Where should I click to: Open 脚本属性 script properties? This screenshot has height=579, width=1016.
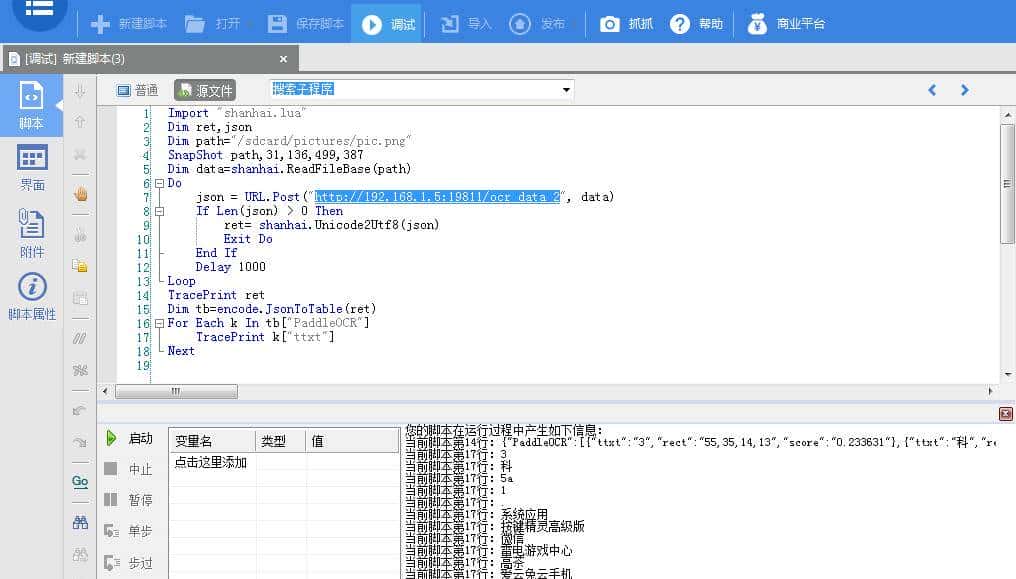coord(32,297)
